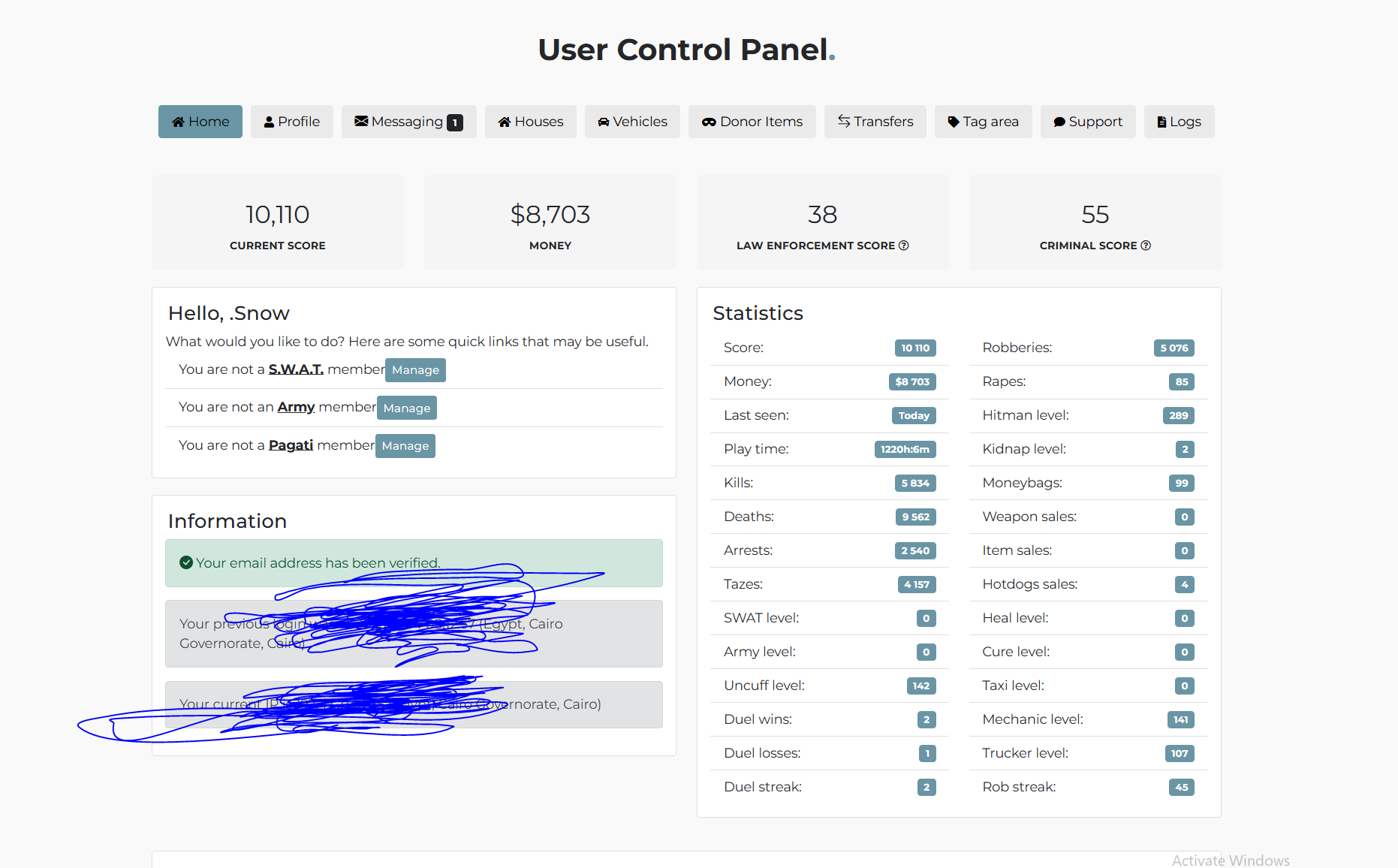Click the Criminal Score help icon
This screenshot has height=868, width=1398.
pos(1146,246)
